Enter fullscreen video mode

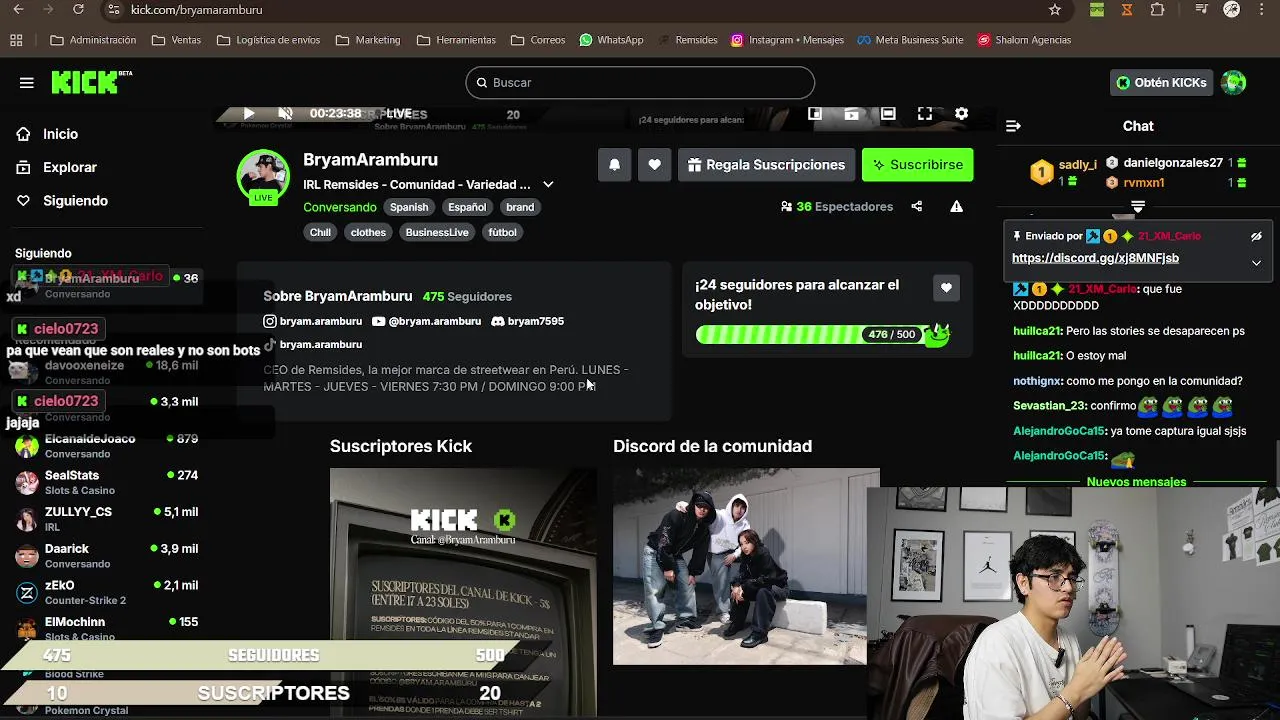(925, 114)
